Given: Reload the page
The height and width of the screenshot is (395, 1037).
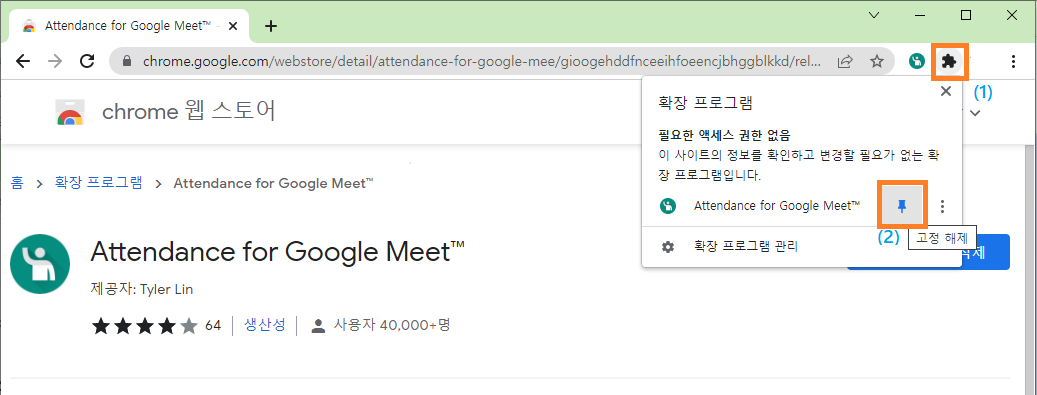Looking at the screenshot, I should tap(87, 62).
